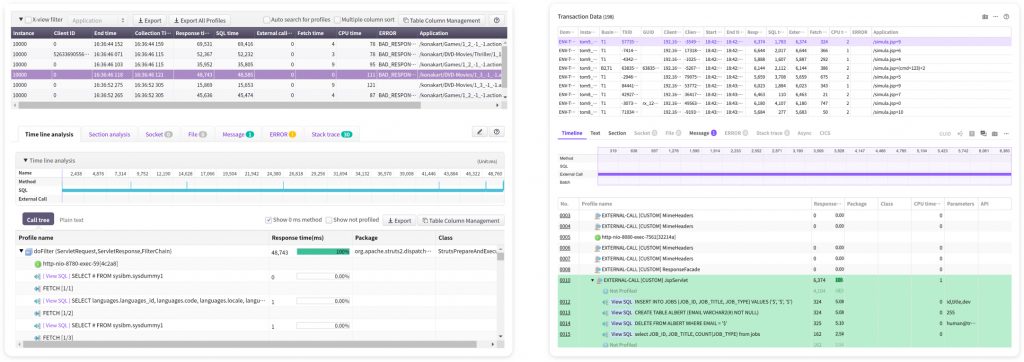This screenshot has height=362, width=1024.
Task: Open CICS tab in Transaction Data
Action: click(825, 133)
